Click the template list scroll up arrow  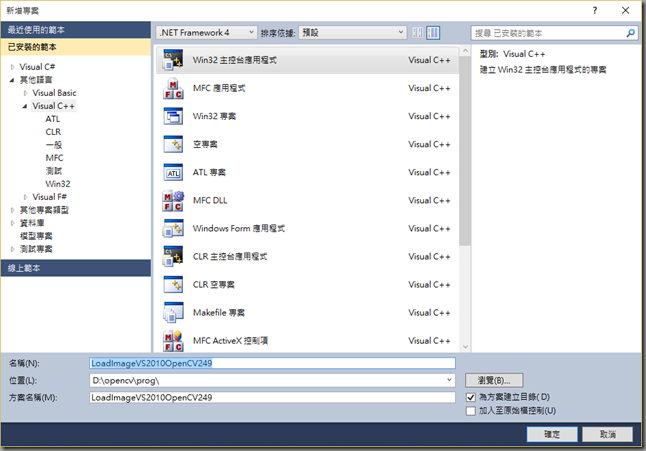click(x=465, y=51)
